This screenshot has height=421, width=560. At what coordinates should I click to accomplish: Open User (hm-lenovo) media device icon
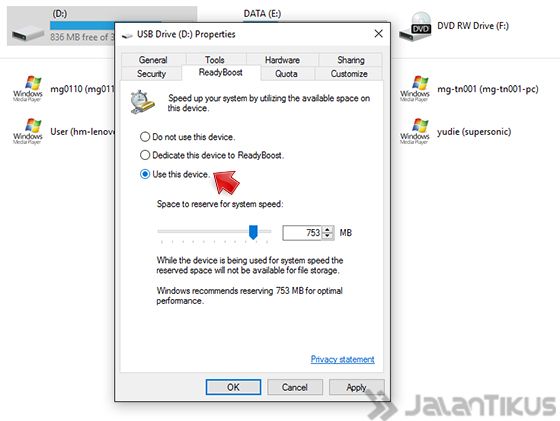pos(28,131)
